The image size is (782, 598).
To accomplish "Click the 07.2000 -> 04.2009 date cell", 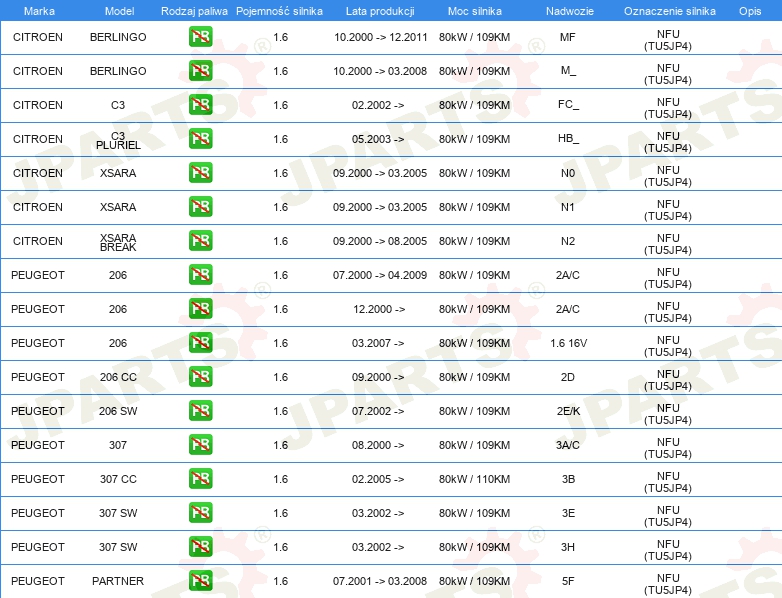I will click(x=380, y=275).
